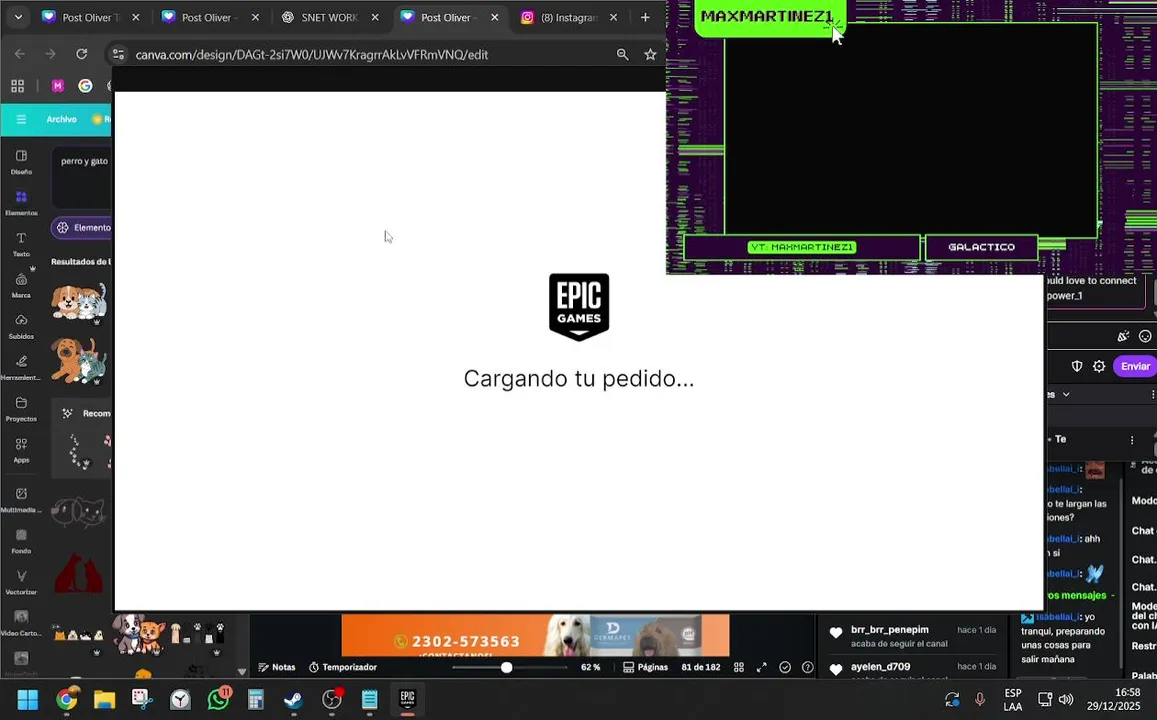The height and width of the screenshot is (720, 1157).
Task: Open the Proyectos folder in sidebar
Action: (21, 409)
